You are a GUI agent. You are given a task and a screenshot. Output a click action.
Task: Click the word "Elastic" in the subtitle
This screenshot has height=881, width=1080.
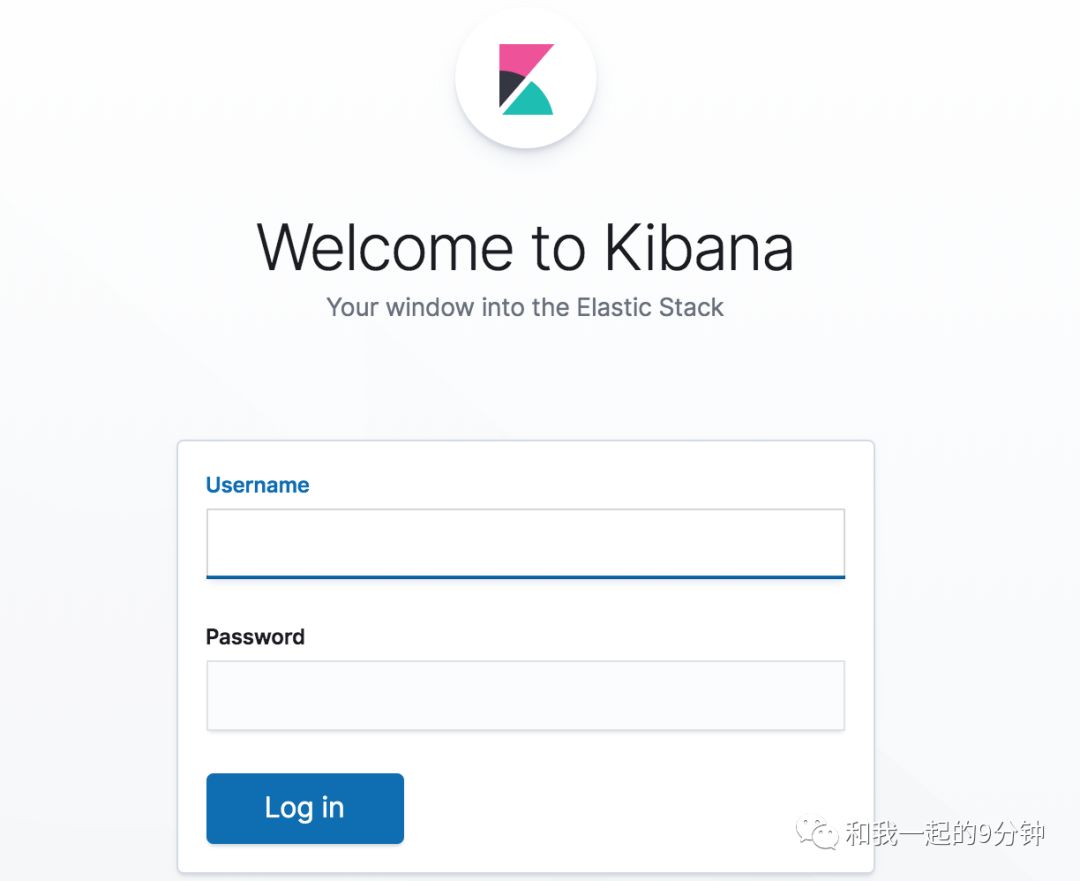click(613, 307)
